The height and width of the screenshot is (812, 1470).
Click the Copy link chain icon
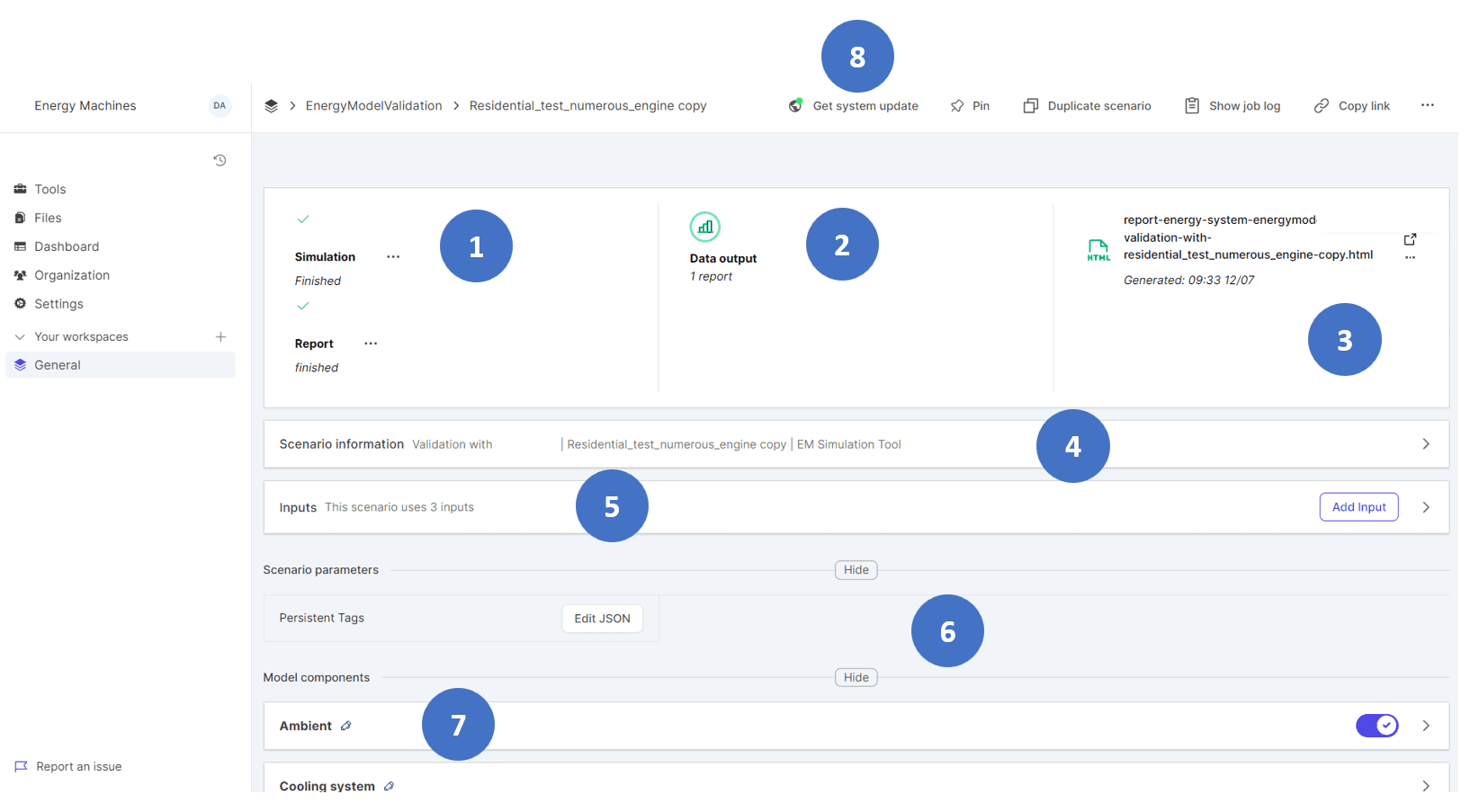[x=1321, y=106]
